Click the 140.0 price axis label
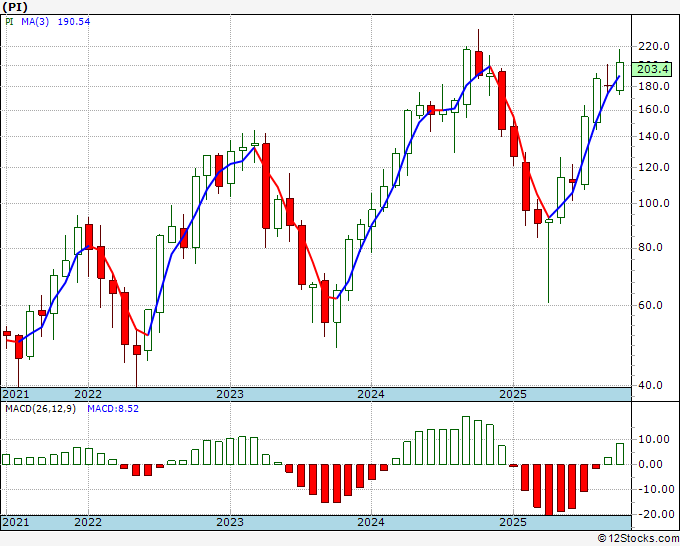 654,136
